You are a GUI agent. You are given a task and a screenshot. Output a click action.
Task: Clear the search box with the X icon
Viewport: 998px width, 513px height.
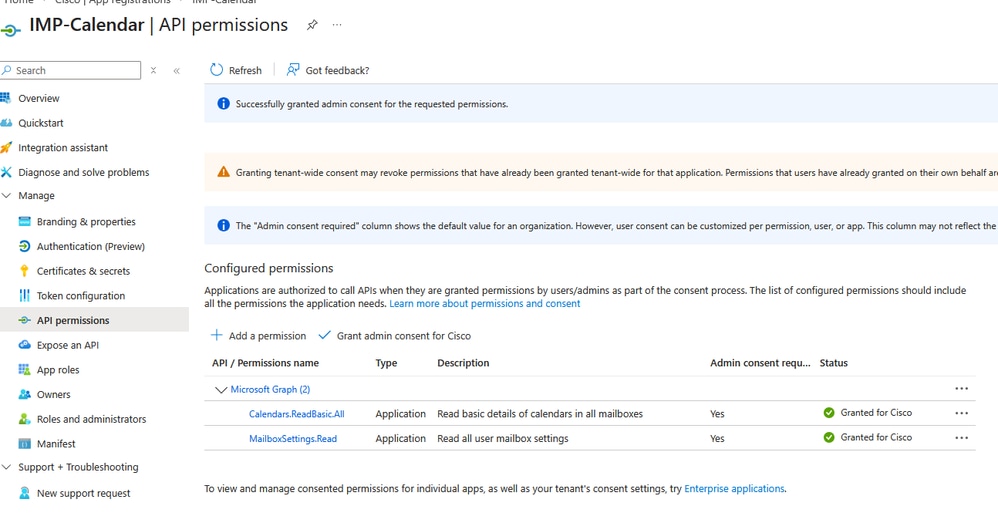(153, 71)
